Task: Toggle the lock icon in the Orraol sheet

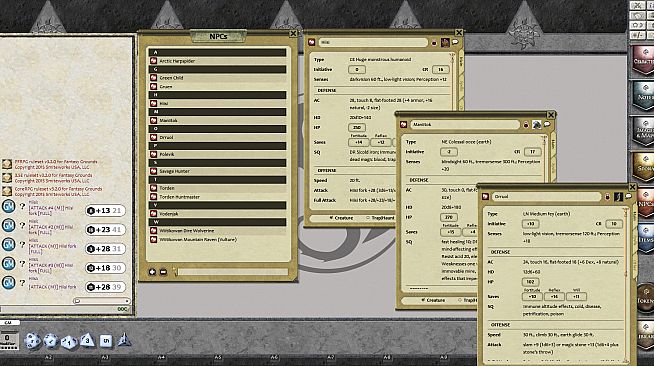Action: click(x=607, y=197)
